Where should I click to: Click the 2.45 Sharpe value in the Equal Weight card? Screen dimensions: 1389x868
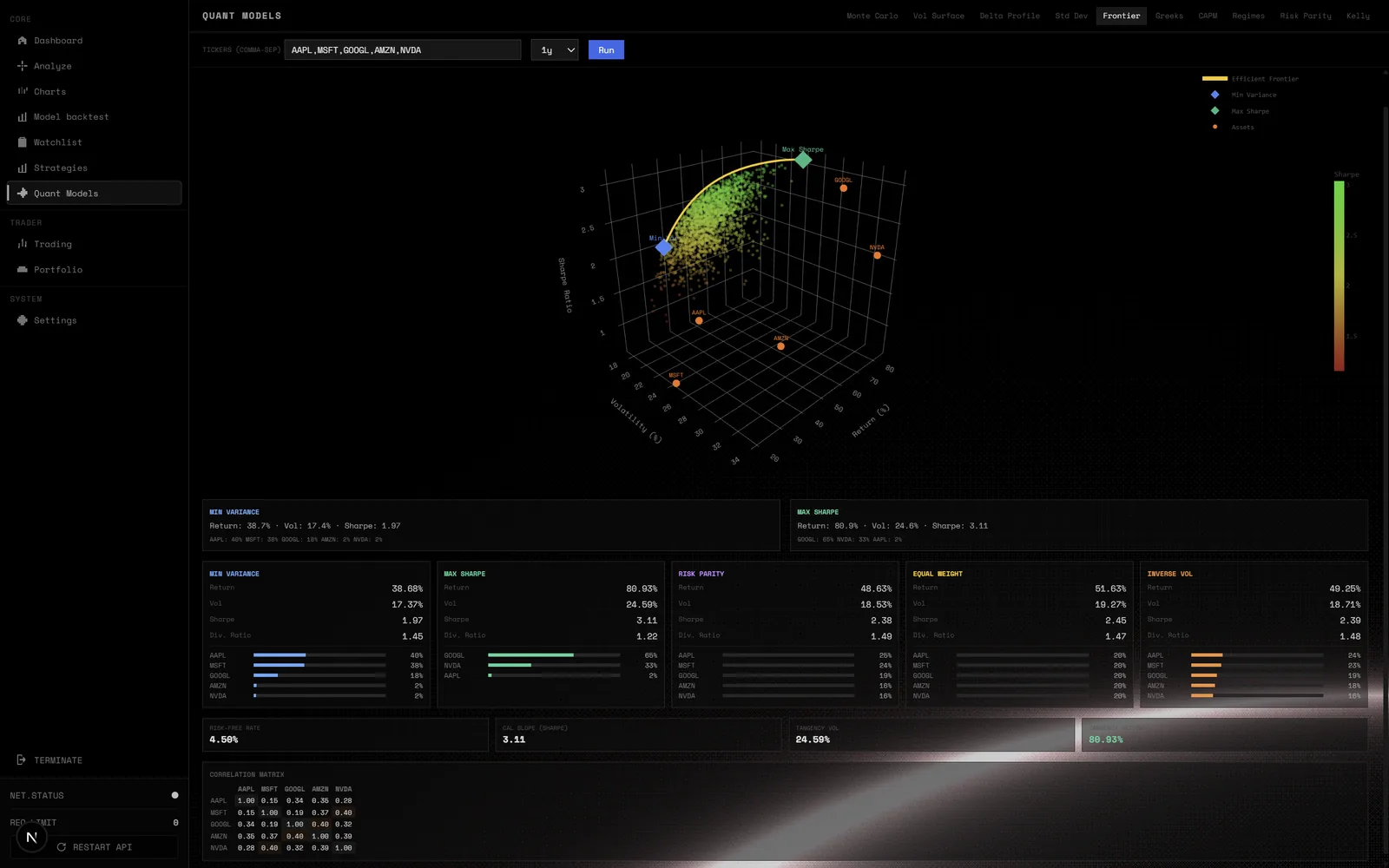click(x=1116, y=621)
